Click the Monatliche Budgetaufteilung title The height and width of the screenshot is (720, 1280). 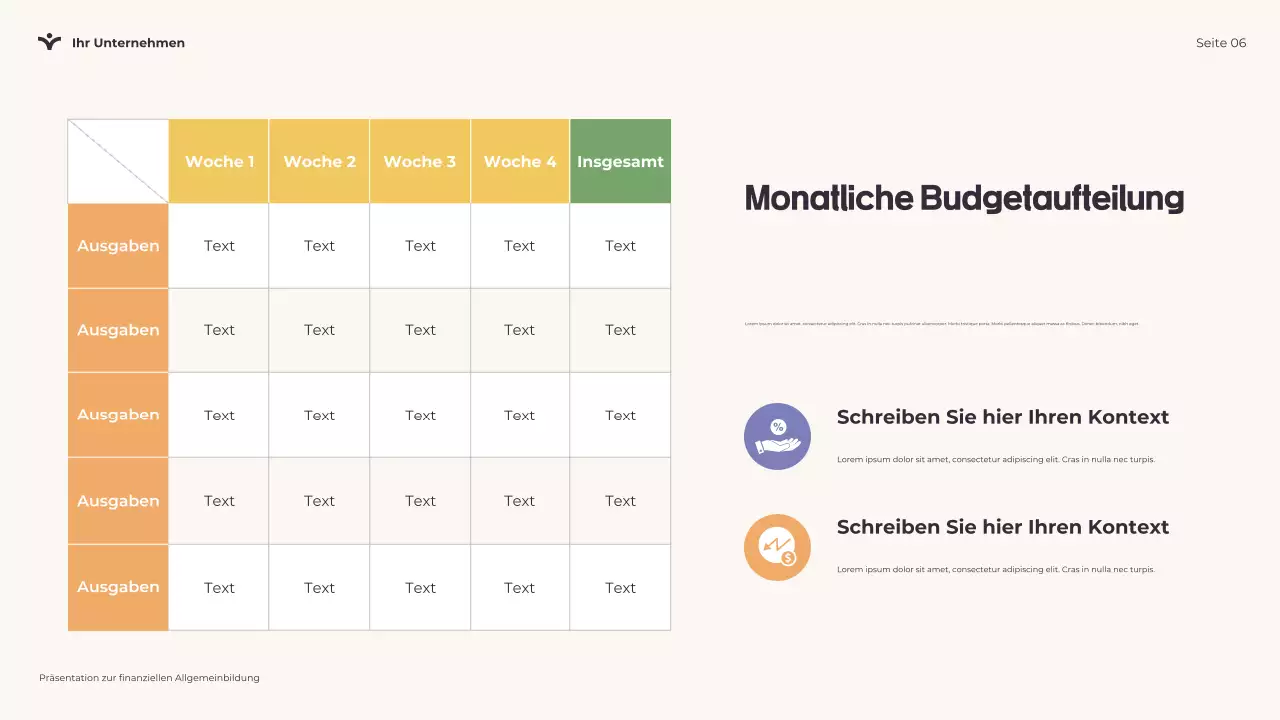[964, 198]
